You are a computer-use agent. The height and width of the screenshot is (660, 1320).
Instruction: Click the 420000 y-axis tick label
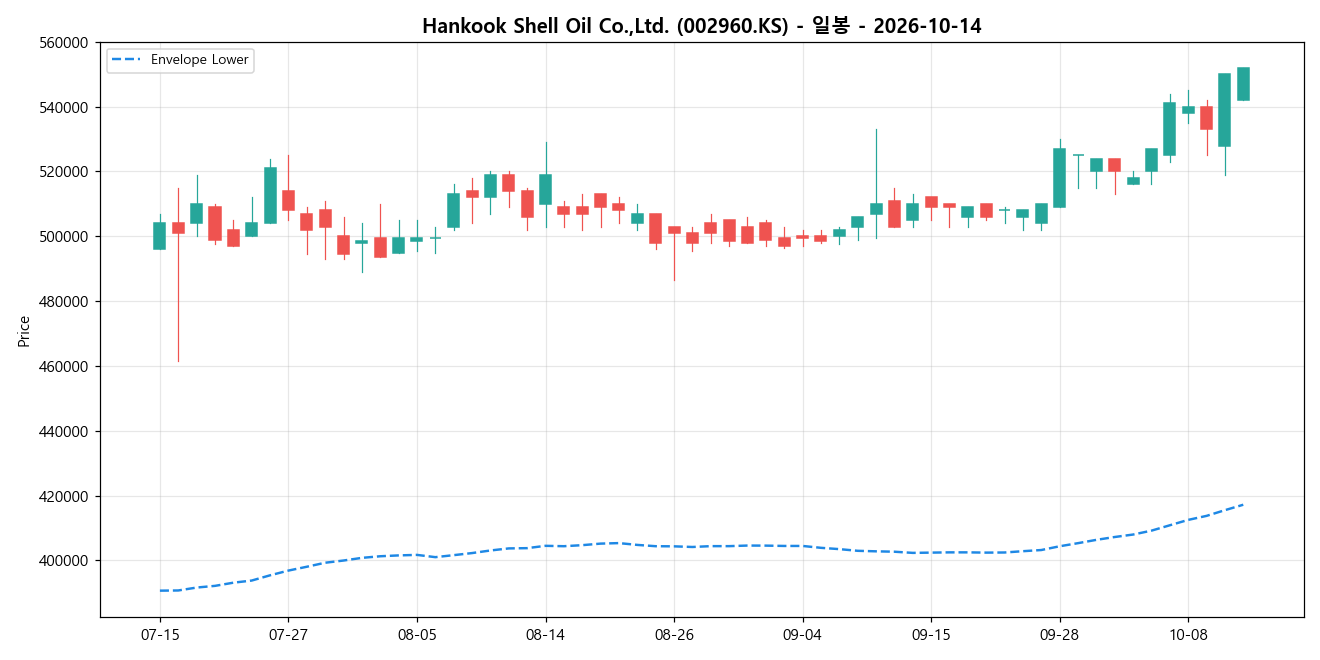click(x=63, y=497)
